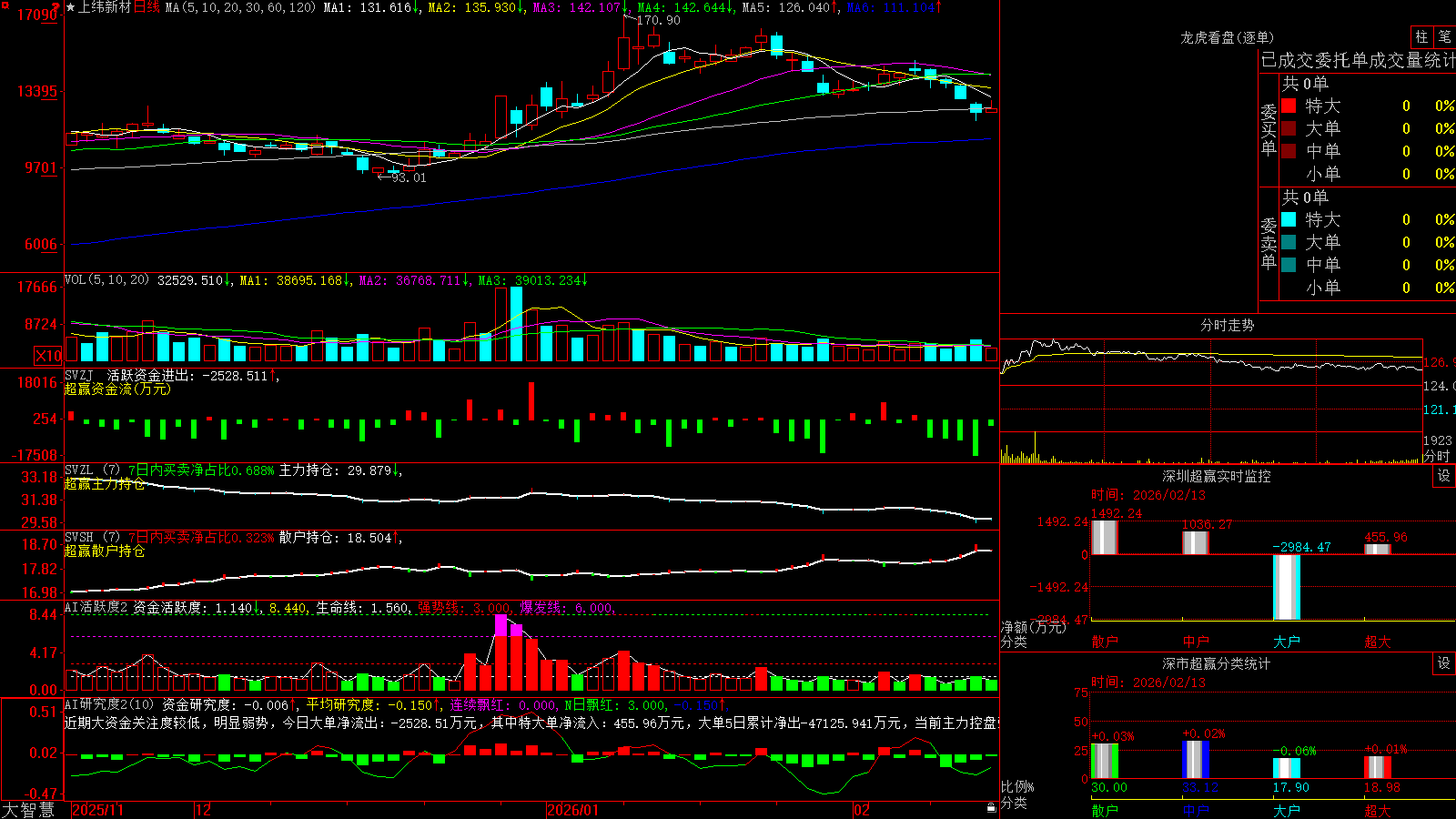
Task: Click the 已成交委托单成交量统计 header
Action: 1358,60
